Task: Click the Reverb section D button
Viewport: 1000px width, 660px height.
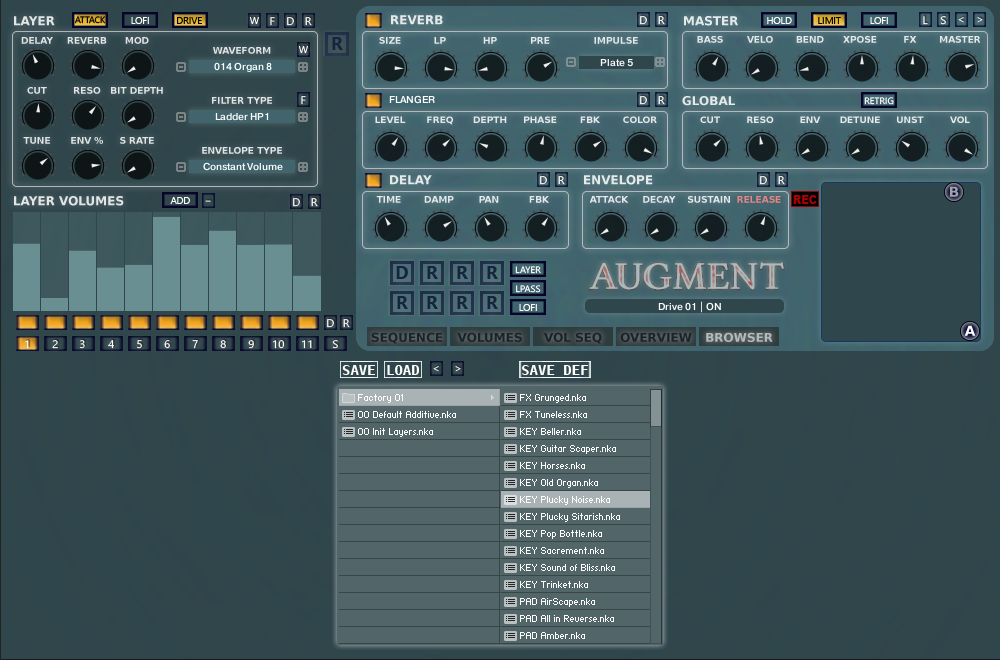Action: click(643, 20)
